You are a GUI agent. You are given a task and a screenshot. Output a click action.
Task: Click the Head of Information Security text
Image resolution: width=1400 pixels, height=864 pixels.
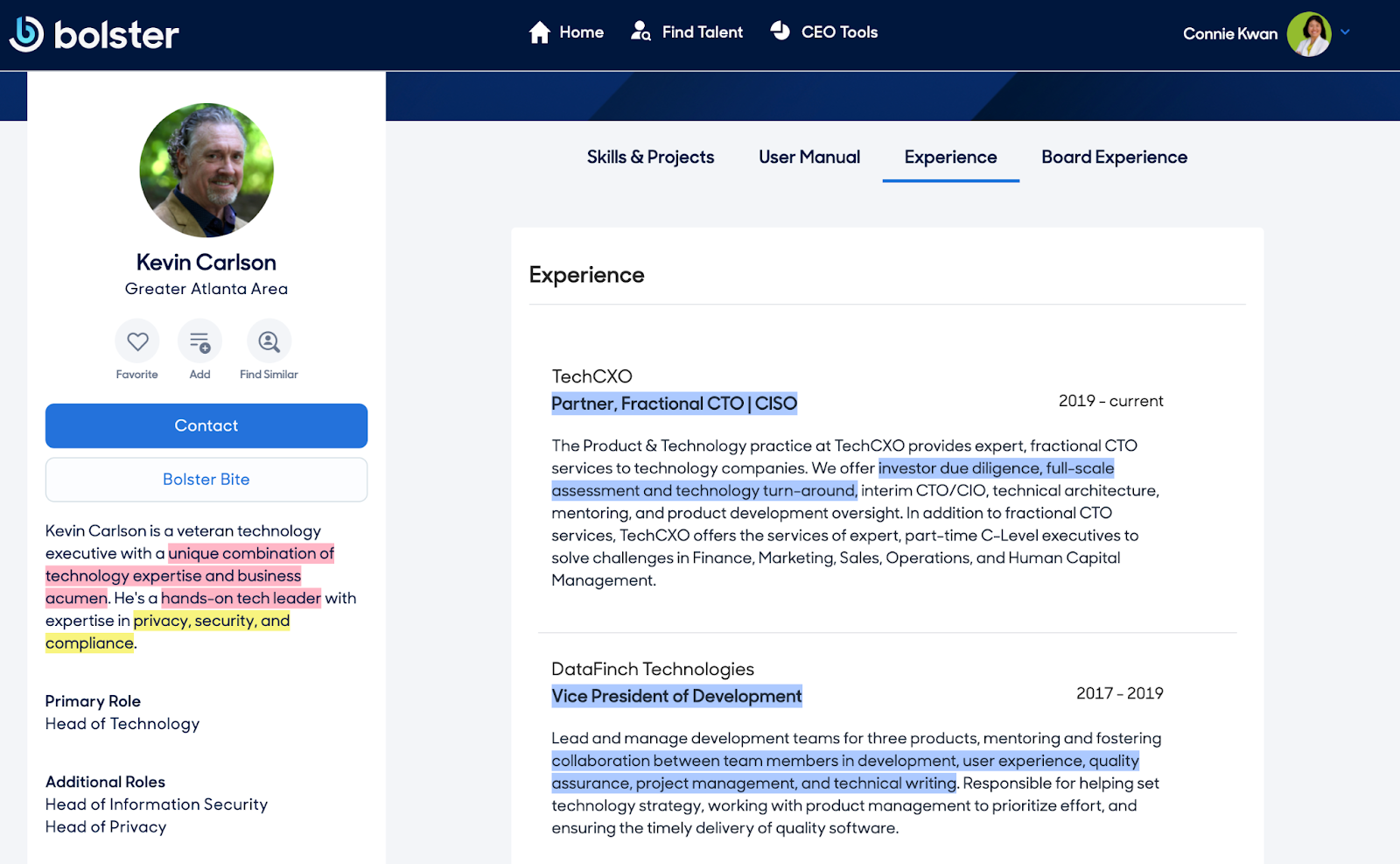click(x=157, y=804)
